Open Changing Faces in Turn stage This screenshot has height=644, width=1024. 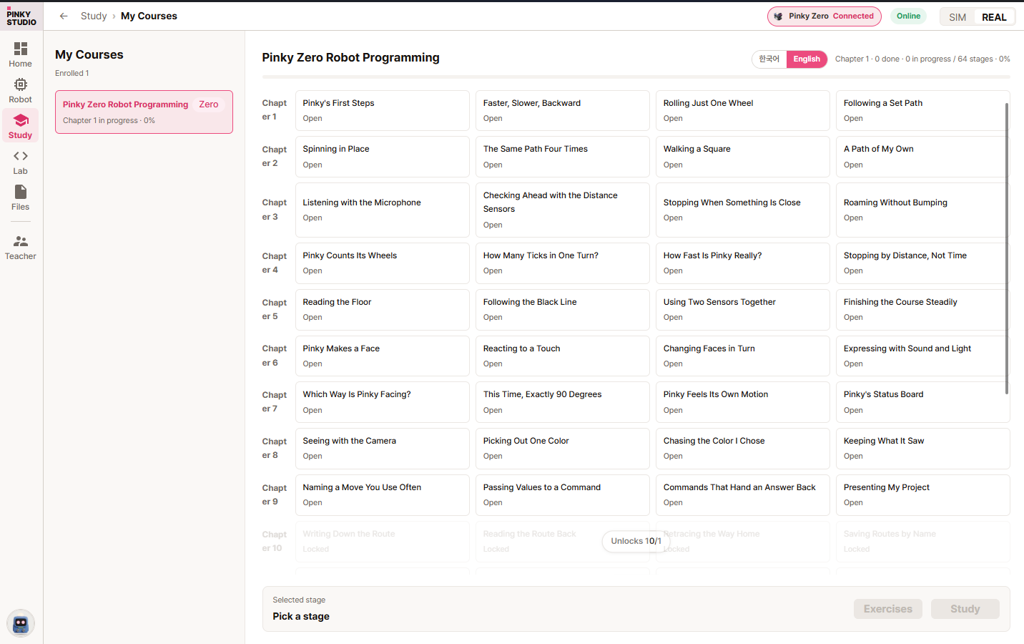pyautogui.click(x=743, y=356)
